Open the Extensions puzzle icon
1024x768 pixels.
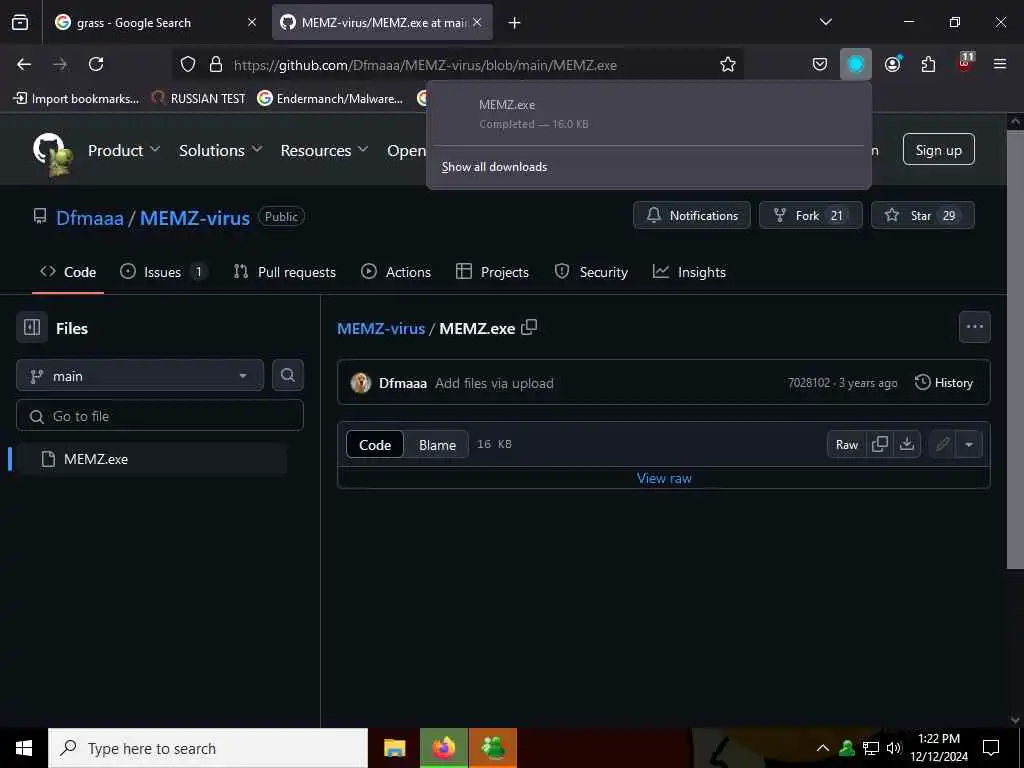pyautogui.click(x=928, y=64)
